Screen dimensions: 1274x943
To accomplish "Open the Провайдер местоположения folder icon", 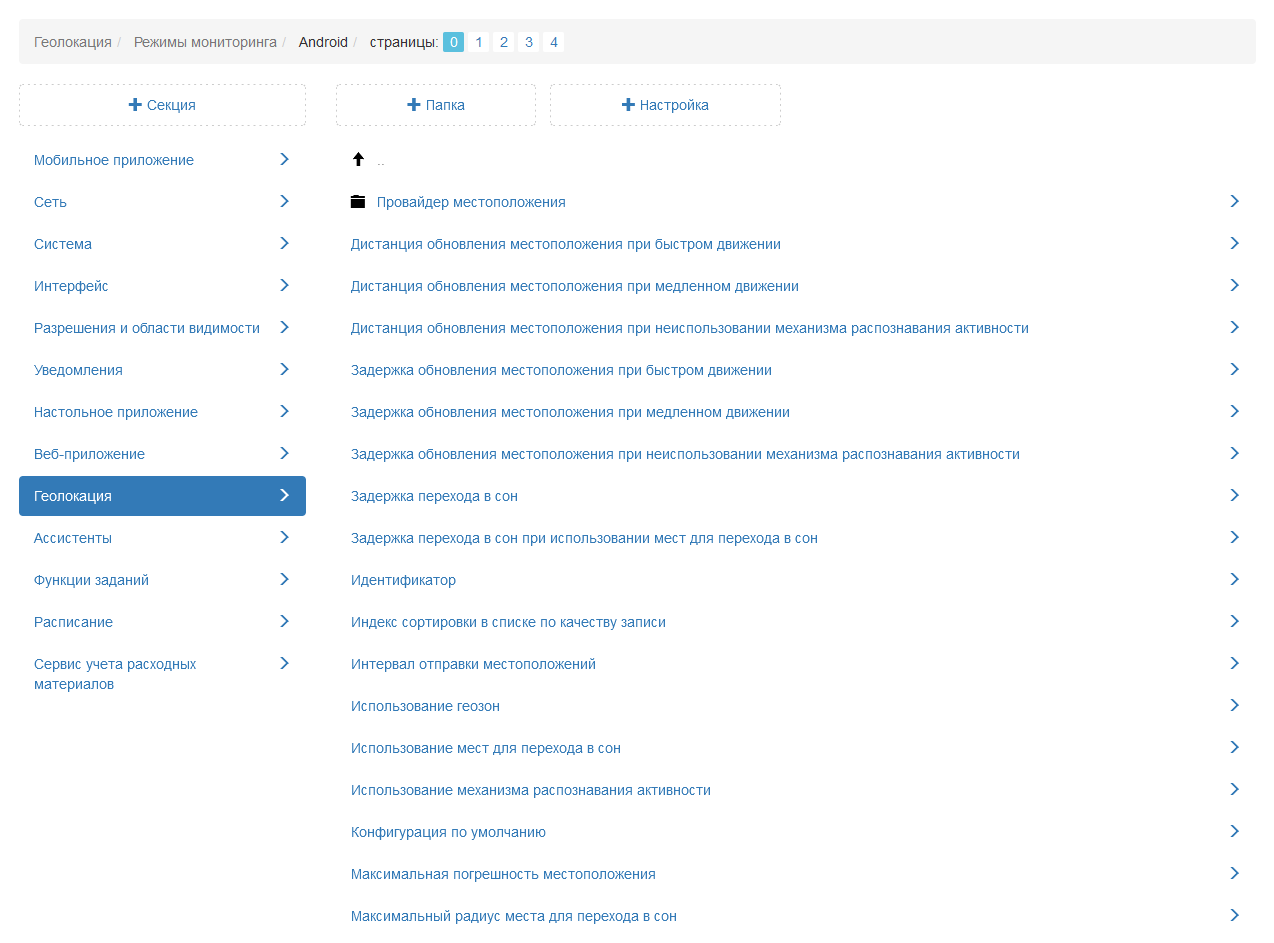I will pos(358,202).
